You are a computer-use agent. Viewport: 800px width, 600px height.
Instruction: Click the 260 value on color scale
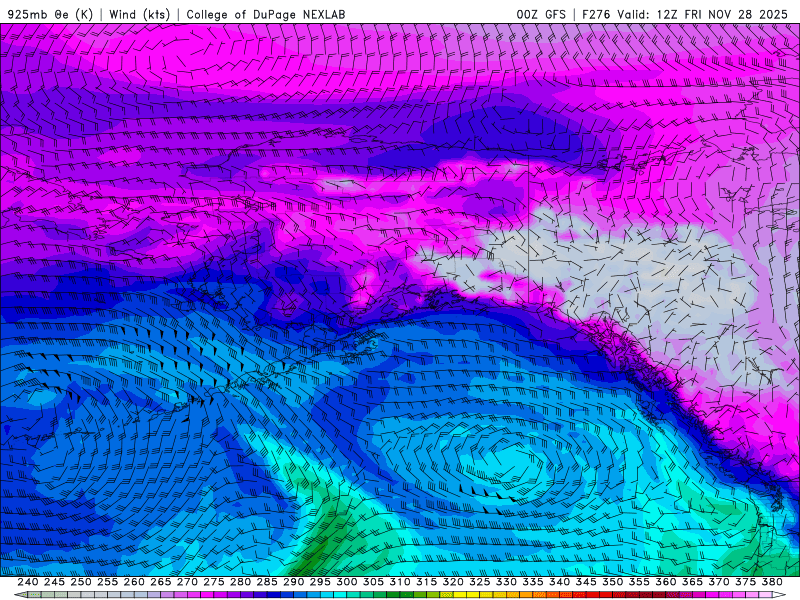134,582
